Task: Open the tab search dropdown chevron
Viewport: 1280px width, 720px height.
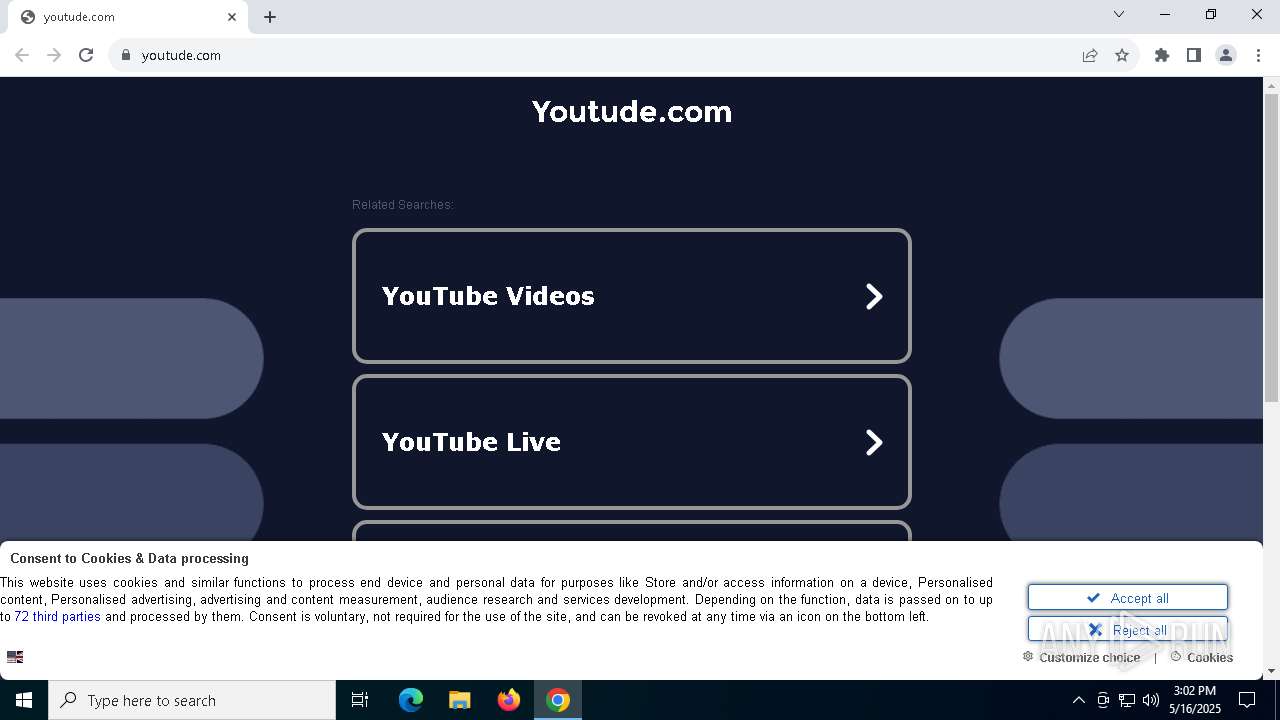Action: click(x=1119, y=14)
